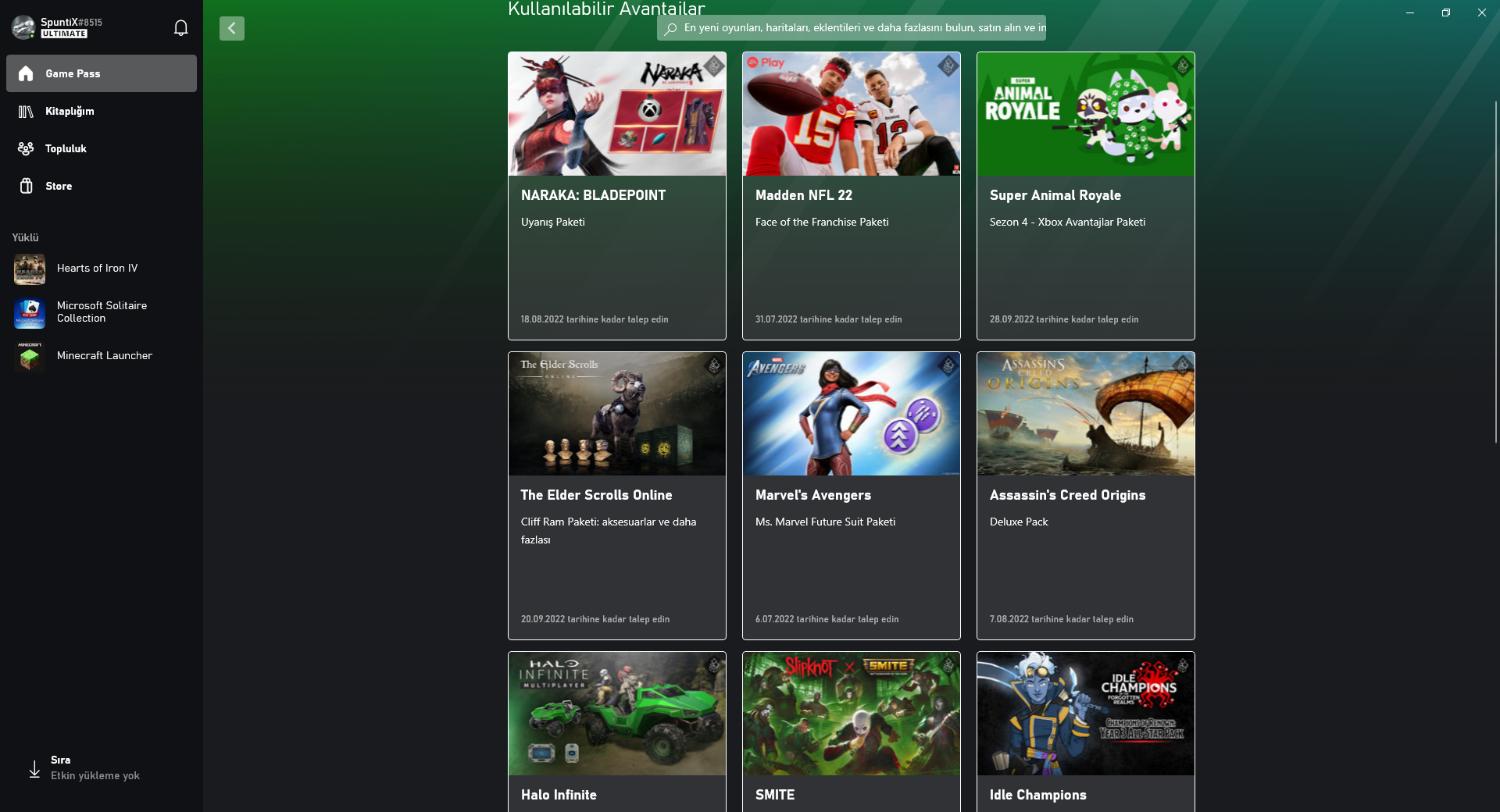
Task: Select the NARAKA: BLADEPOINT title
Action: pyautogui.click(x=593, y=195)
